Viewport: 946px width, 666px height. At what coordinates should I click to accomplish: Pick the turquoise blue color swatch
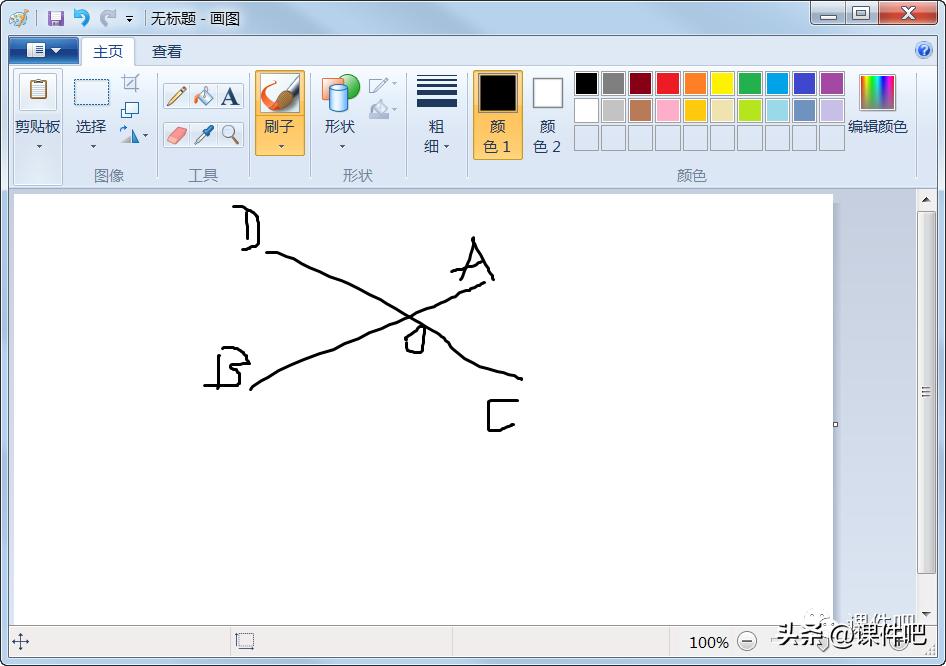point(777,83)
